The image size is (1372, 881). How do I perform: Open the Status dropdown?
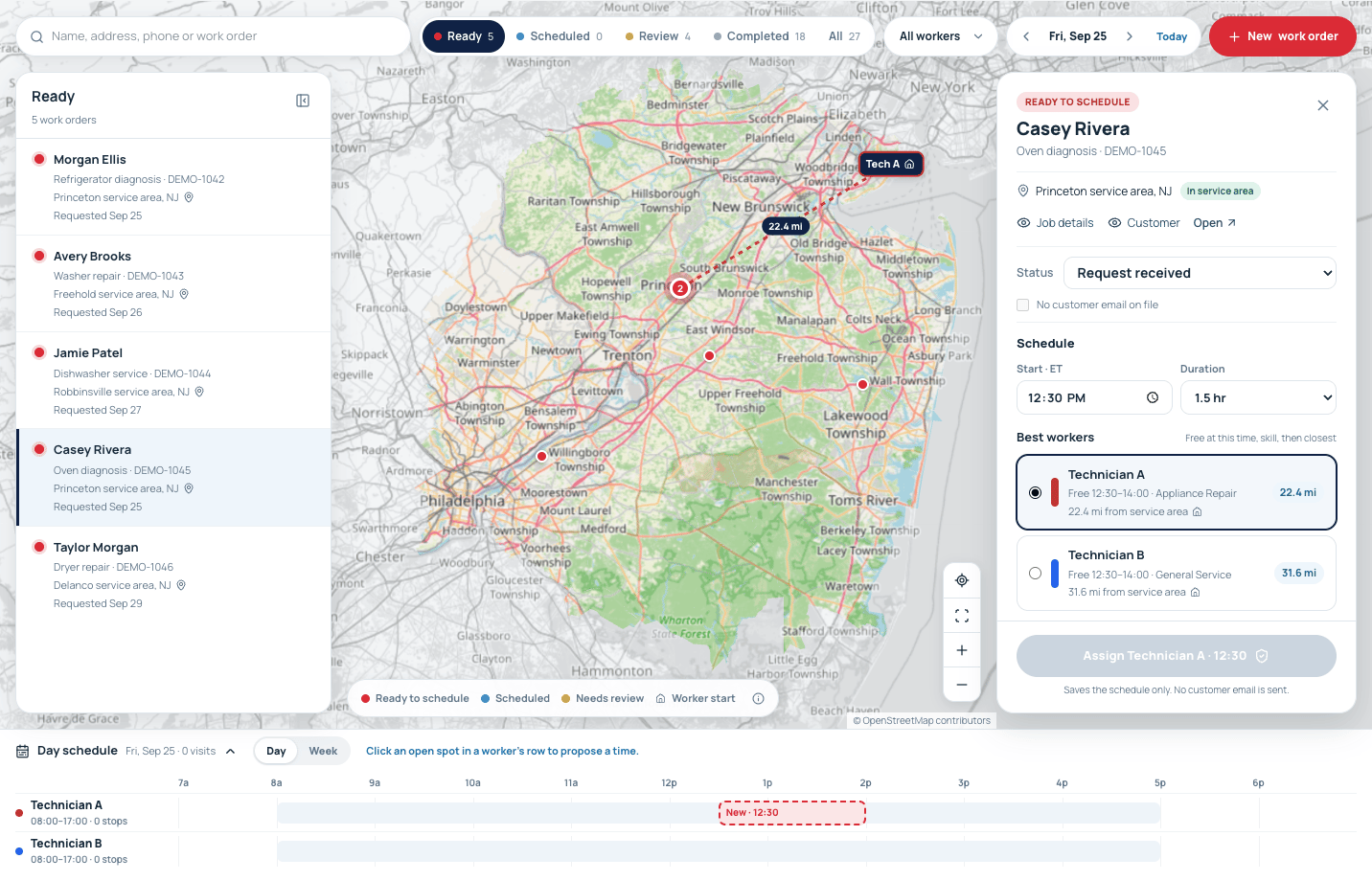[1200, 273]
